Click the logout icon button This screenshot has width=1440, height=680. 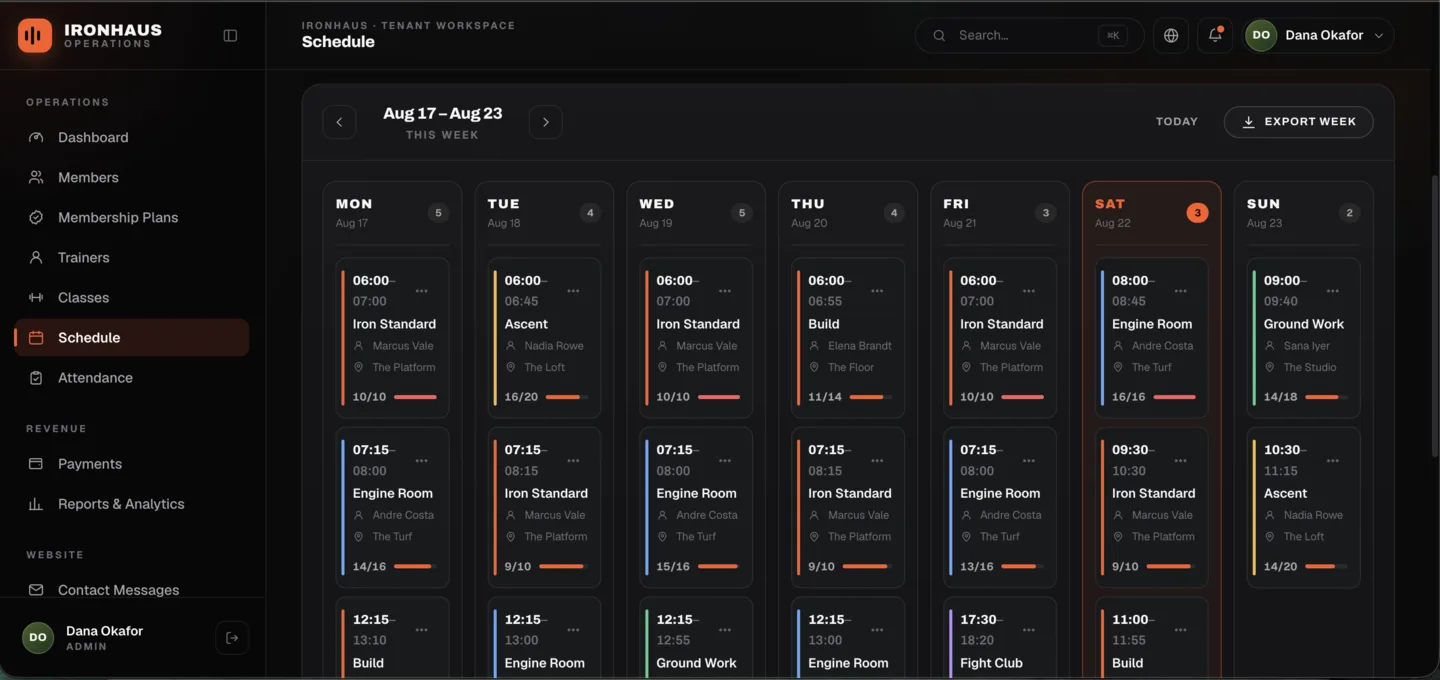232,638
